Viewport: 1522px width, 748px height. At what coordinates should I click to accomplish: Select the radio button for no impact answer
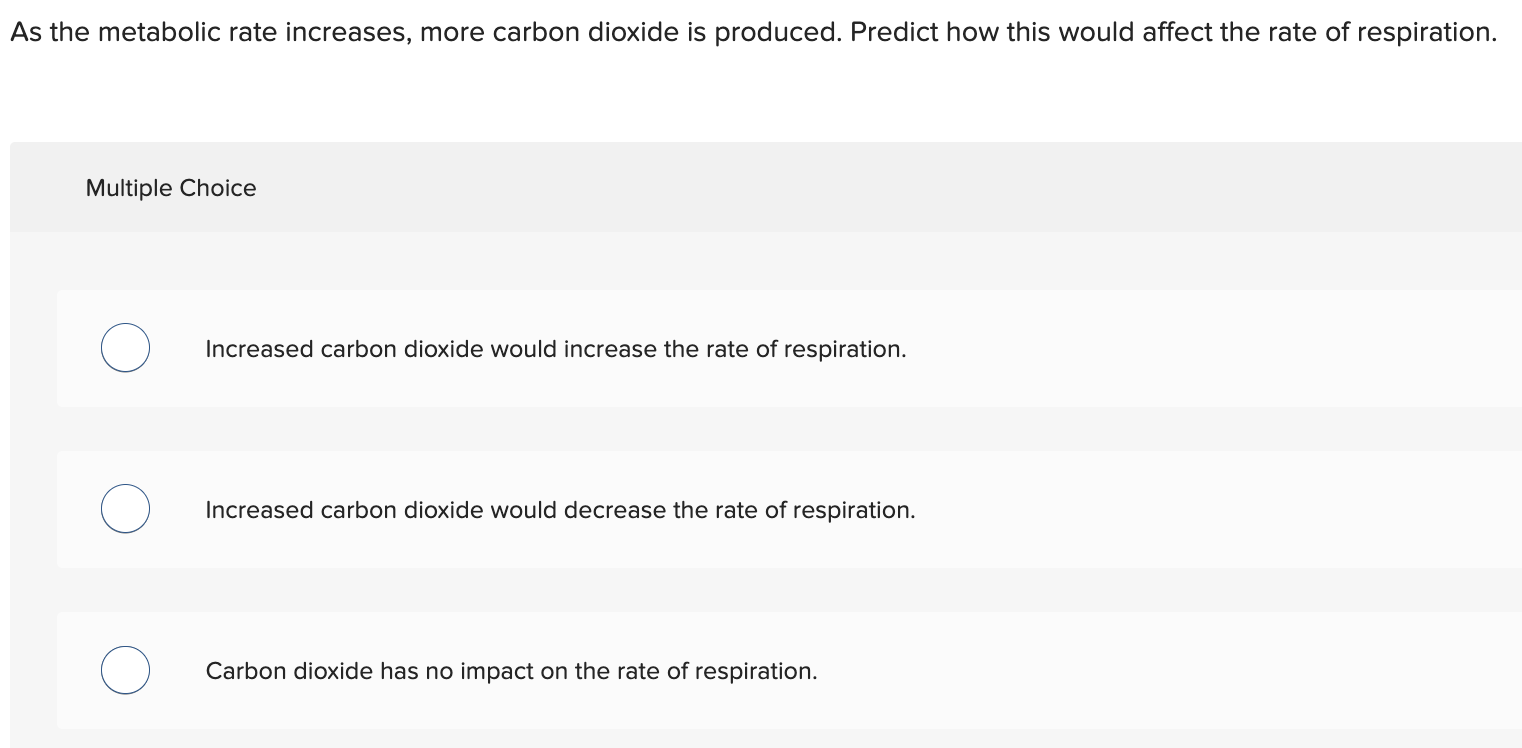point(124,670)
